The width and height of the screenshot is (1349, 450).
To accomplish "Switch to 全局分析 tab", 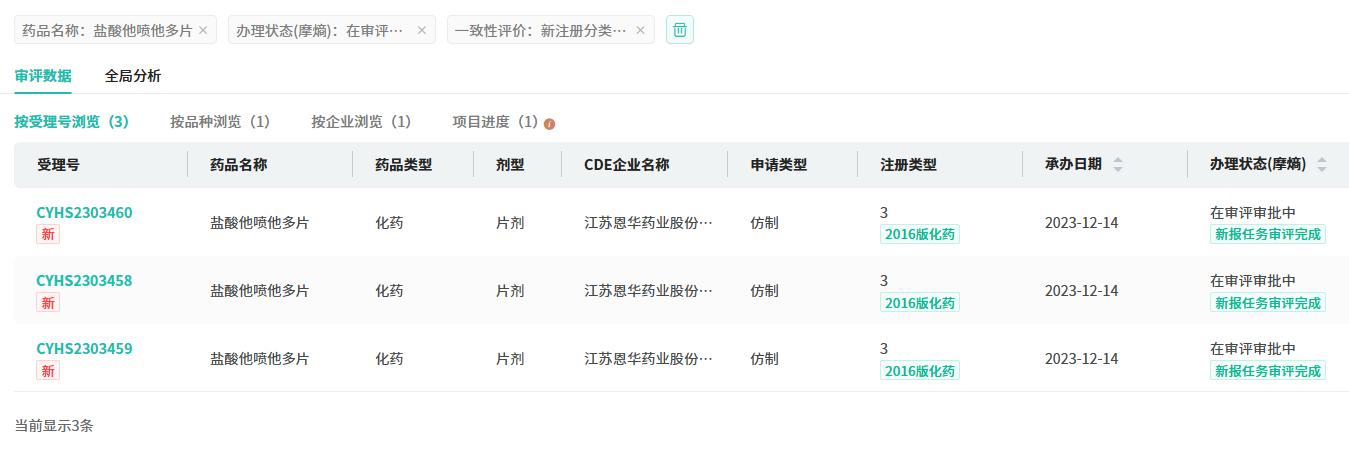I will pyautogui.click(x=133, y=75).
